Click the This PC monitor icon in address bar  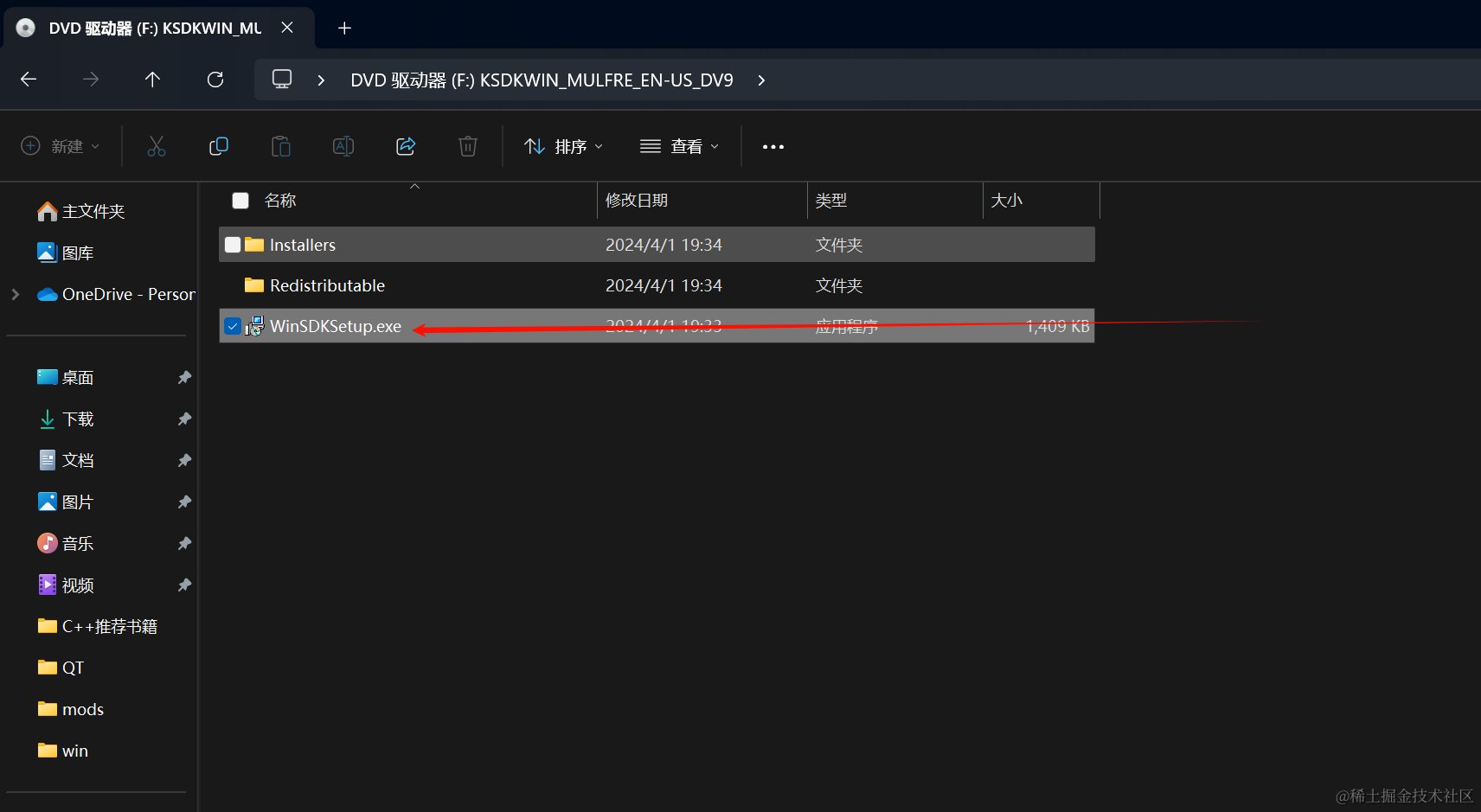coord(282,80)
